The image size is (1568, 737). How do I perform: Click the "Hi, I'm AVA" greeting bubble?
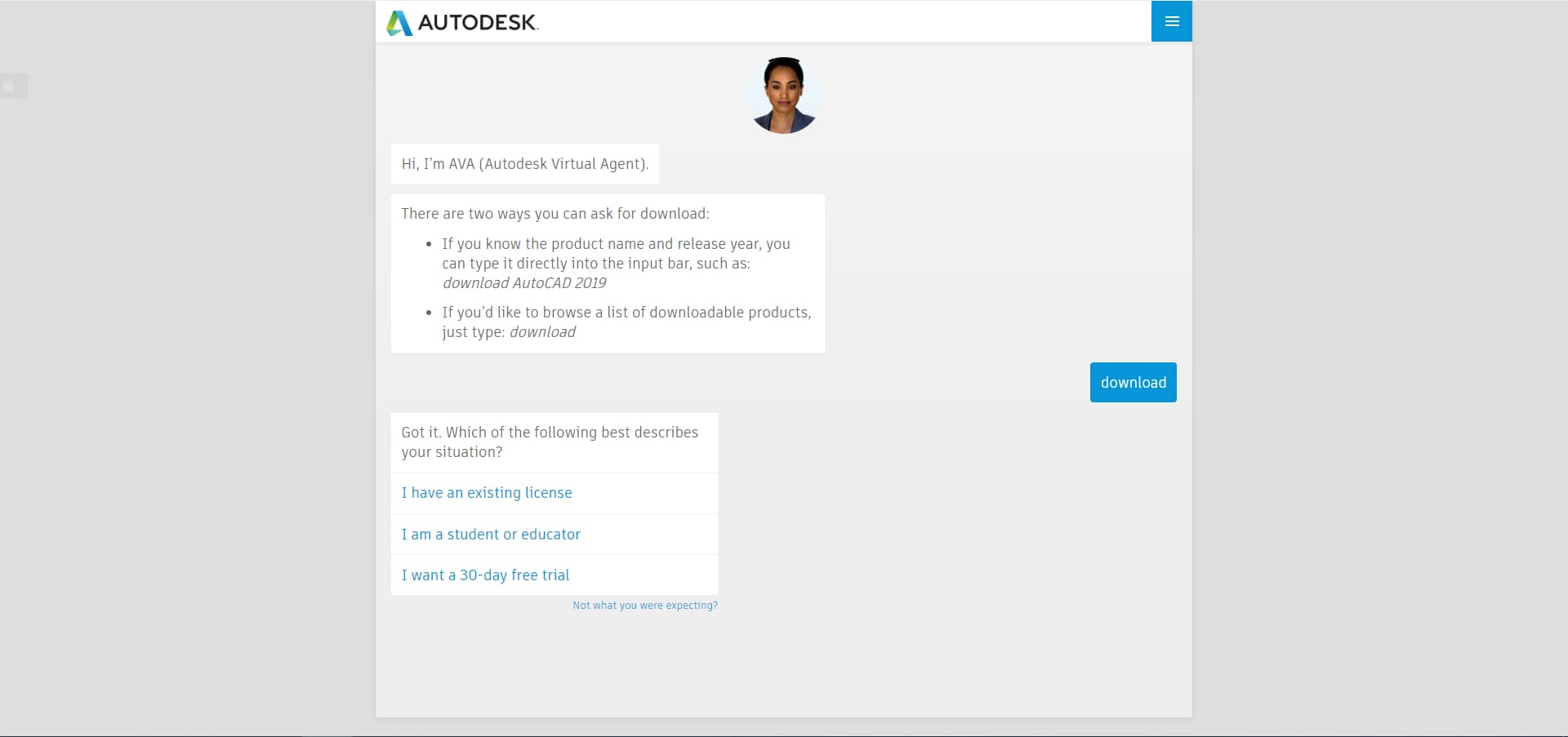tap(524, 164)
